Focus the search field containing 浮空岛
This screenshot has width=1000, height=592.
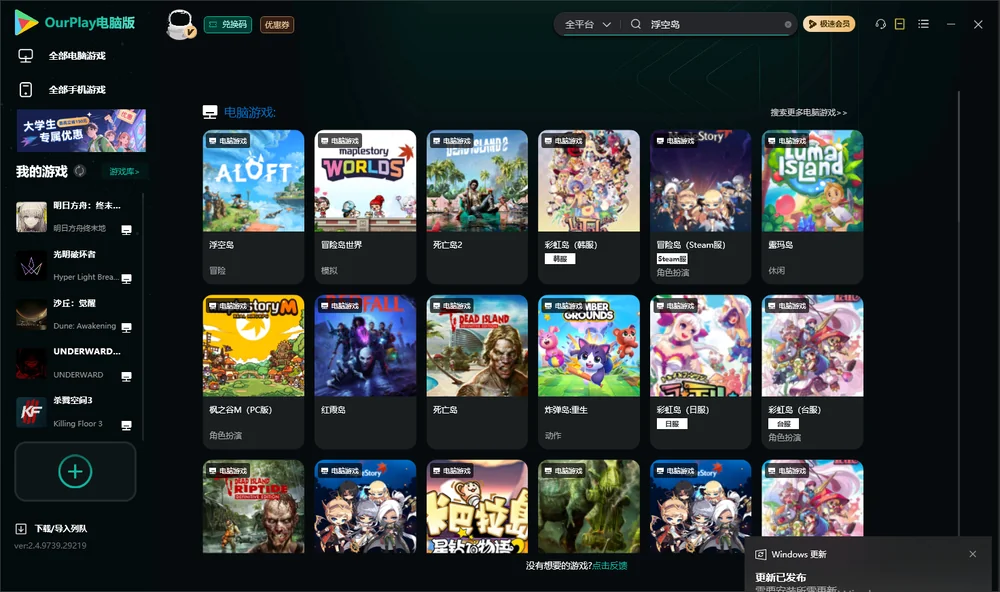click(x=714, y=24)
